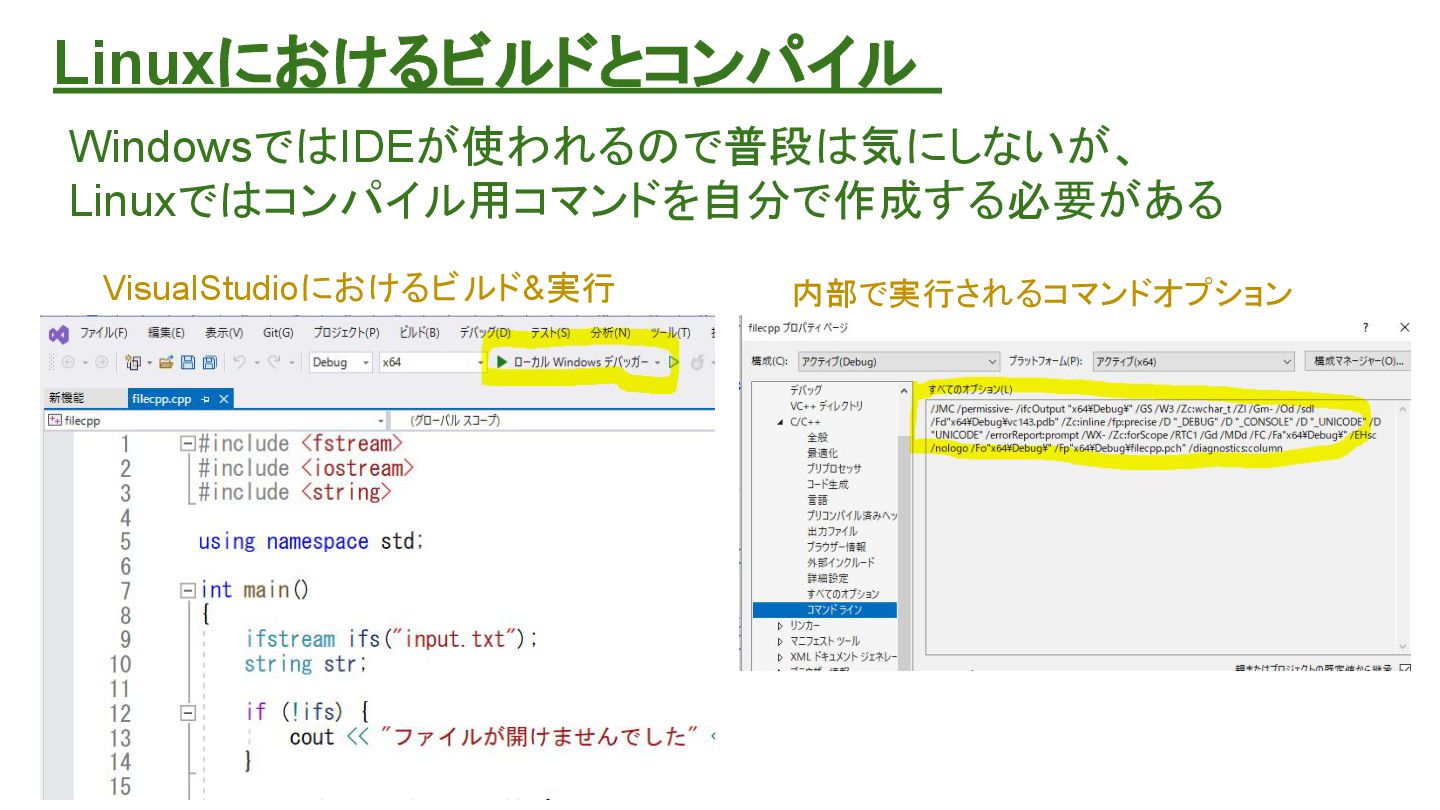Image resolution: width=1440 pixels, height=810 pixels.
Task: Close the filecpp プロパティ ページ dialog
Action: tap(1404, 327)
